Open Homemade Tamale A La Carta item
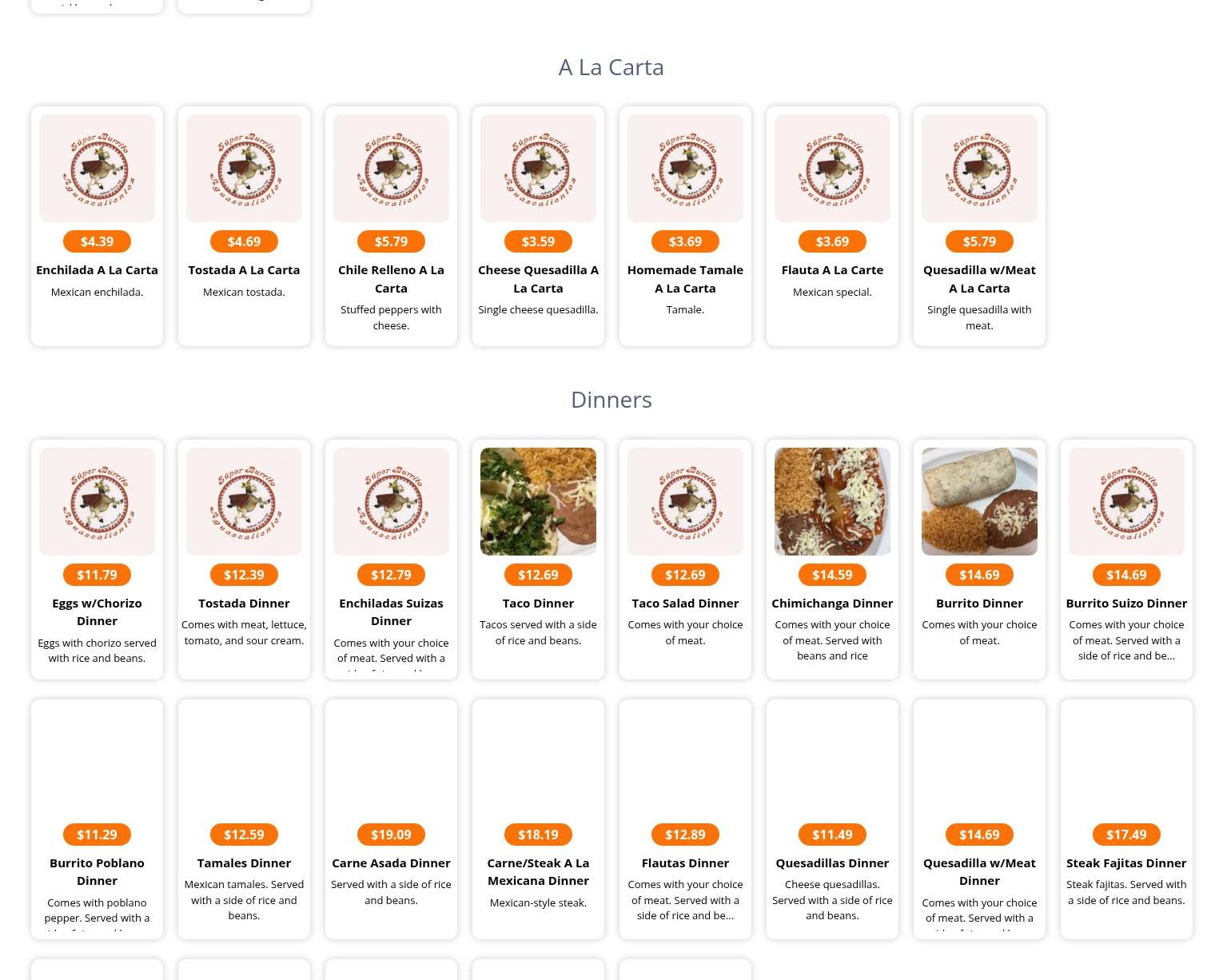This screenshot has height=980, width=1223. click(x=685, y=279)
